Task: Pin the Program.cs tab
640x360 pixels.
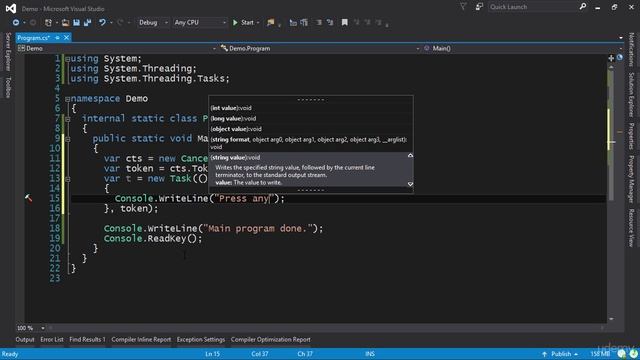Action: tap(57, 38)
